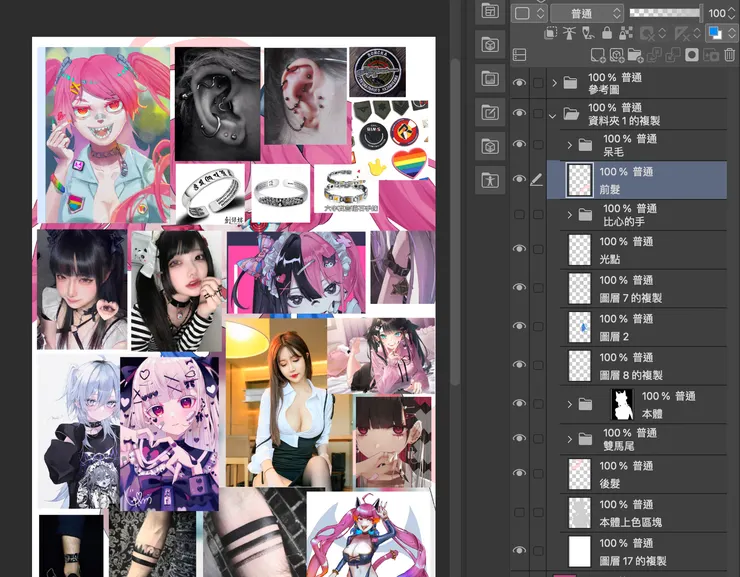Screen dimensions: 740x577
Task: Open the topmost sidebar material folder icon
Action: pyautogui.click(x=490, y=11)
